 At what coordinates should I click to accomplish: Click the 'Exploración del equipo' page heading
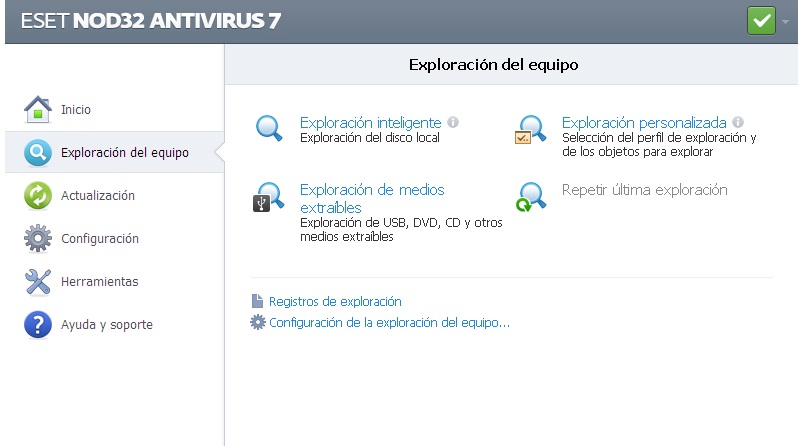pos(494,65)
